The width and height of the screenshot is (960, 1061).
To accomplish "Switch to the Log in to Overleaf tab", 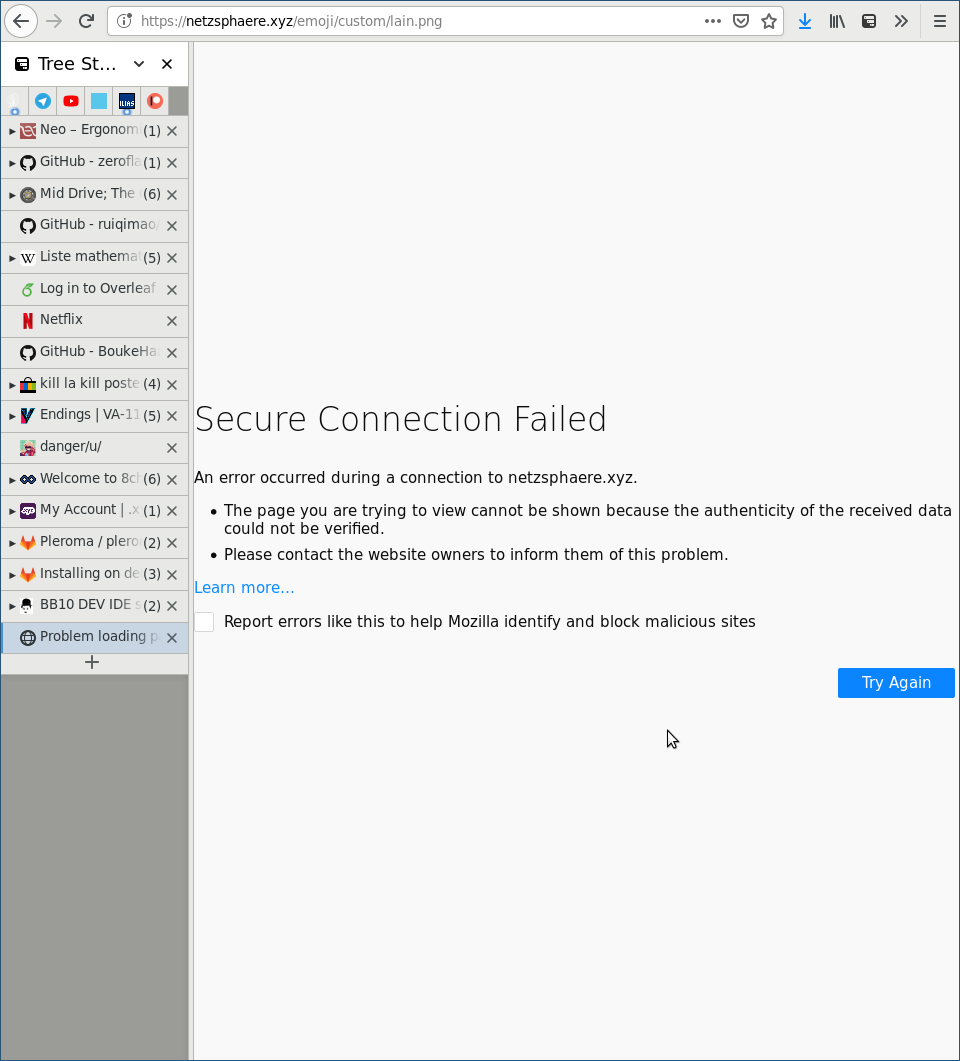I will coord(90,289).
